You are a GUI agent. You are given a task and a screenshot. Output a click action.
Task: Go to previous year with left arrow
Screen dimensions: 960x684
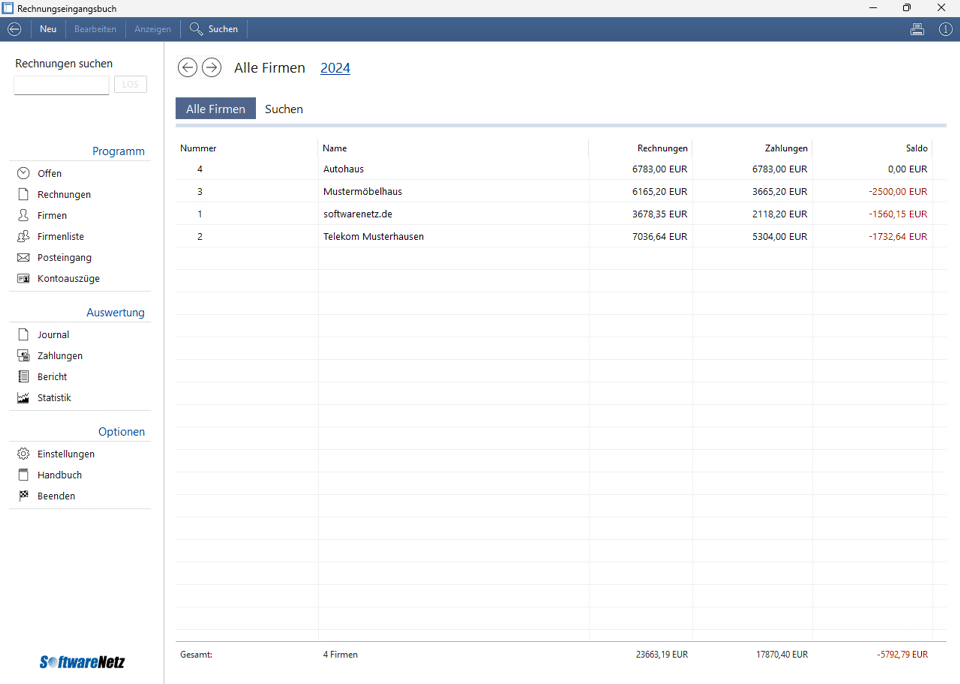(187, 68)
